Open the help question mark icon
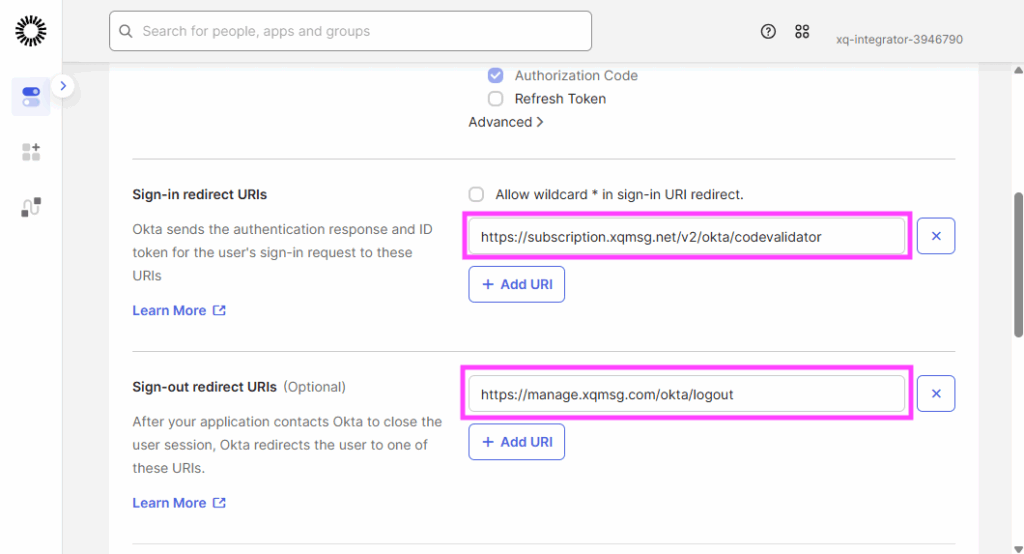The image size is (1024, 554). 768,31
